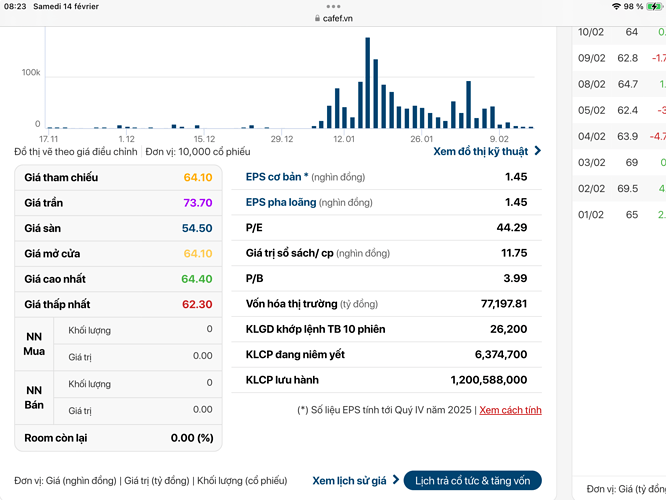Viewport: 666px width, 500px height.
Task: Open the Xem đồ thị kỹ thuật link
Action: [480, 152]
